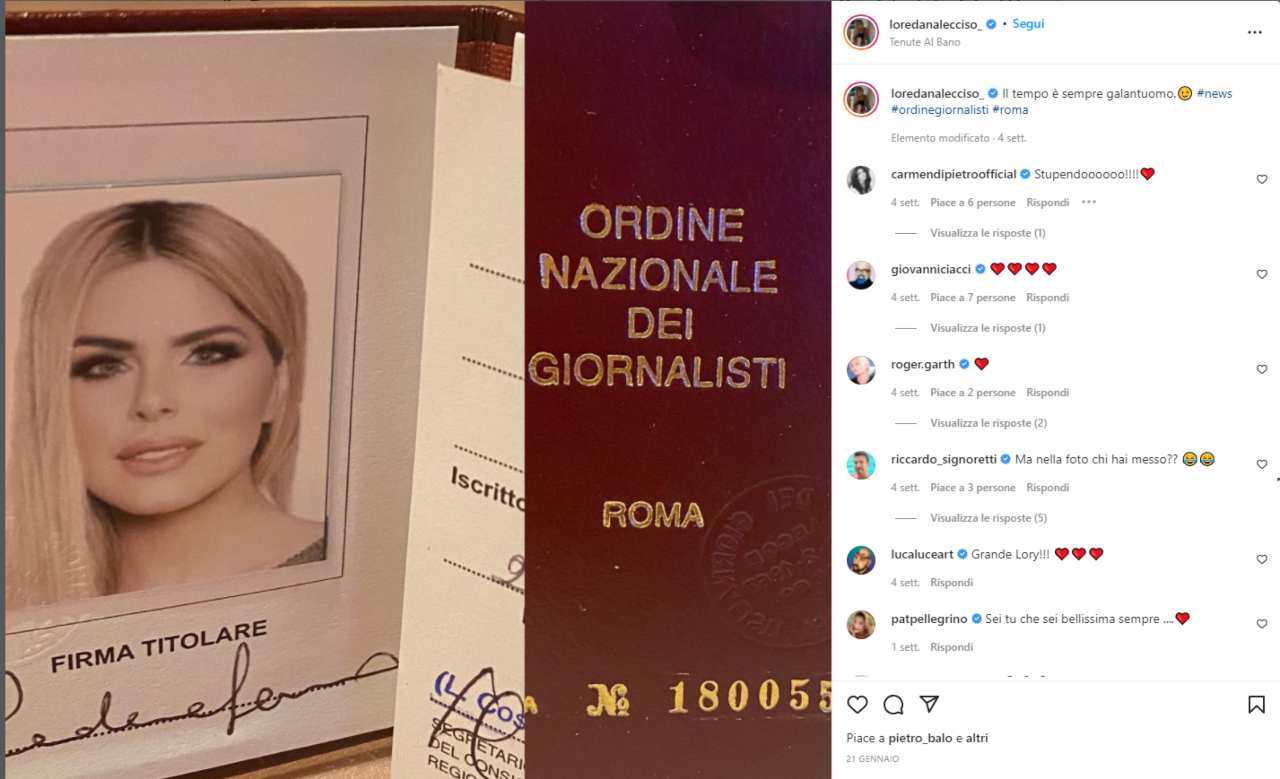Like roger.garth's comment
Screen dimensions: 1280x779
click(1261, 369)
